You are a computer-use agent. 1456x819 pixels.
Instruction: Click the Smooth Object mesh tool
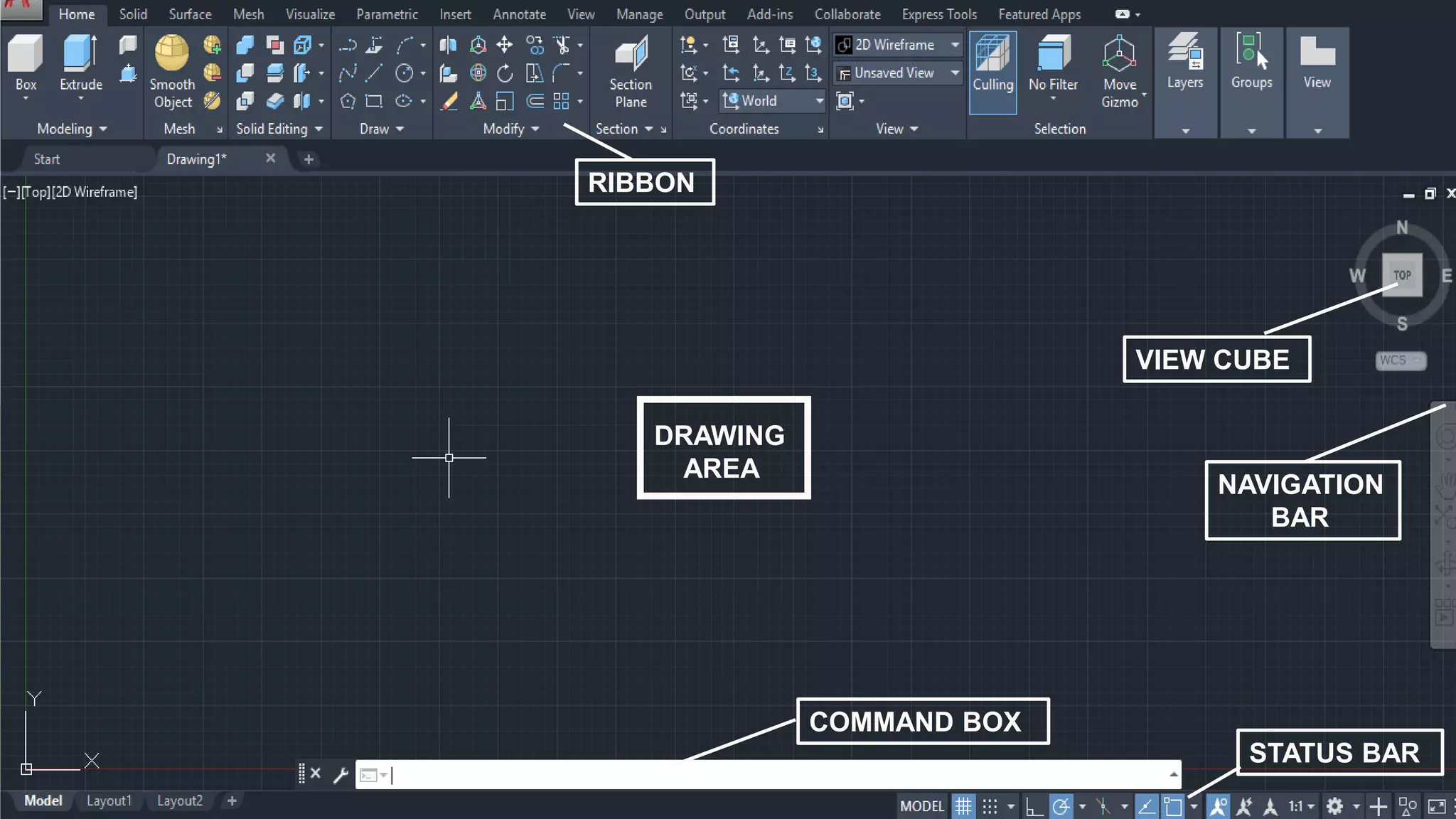coord(172,71)
